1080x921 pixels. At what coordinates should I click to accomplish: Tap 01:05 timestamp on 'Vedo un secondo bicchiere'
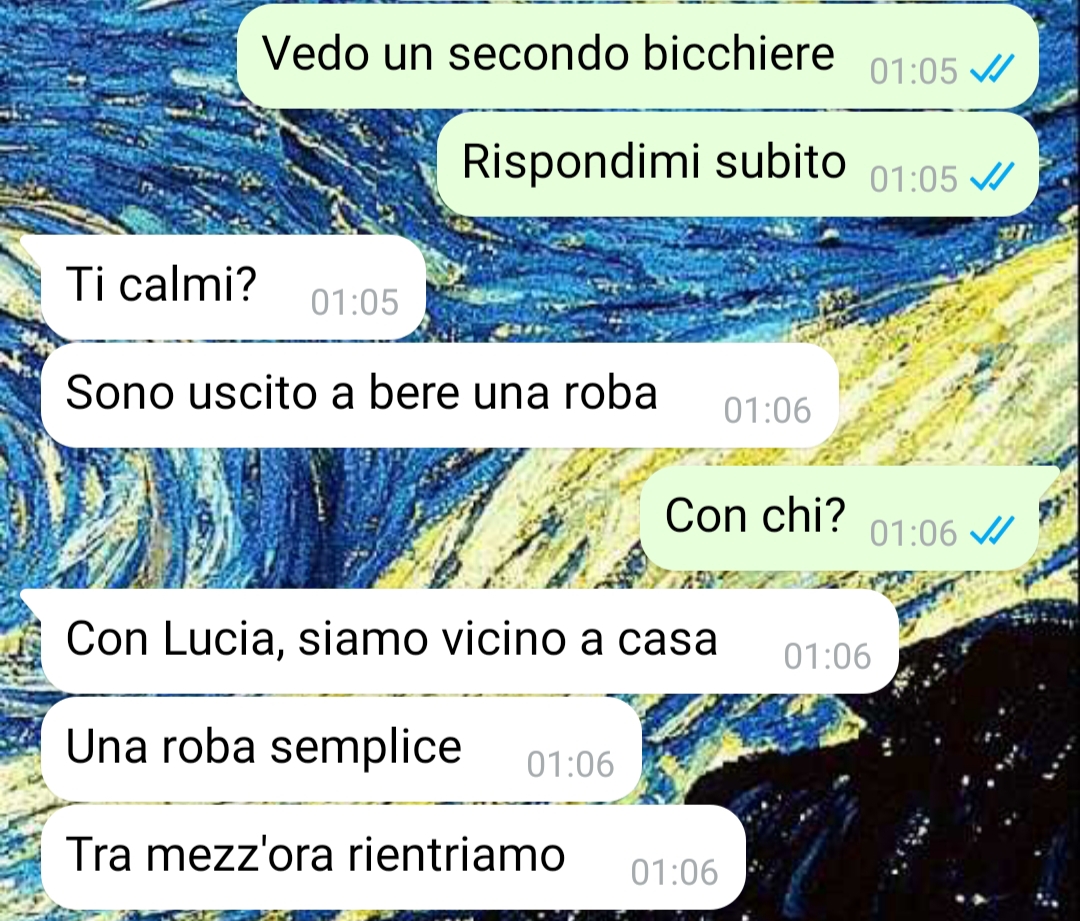[913, 71]
